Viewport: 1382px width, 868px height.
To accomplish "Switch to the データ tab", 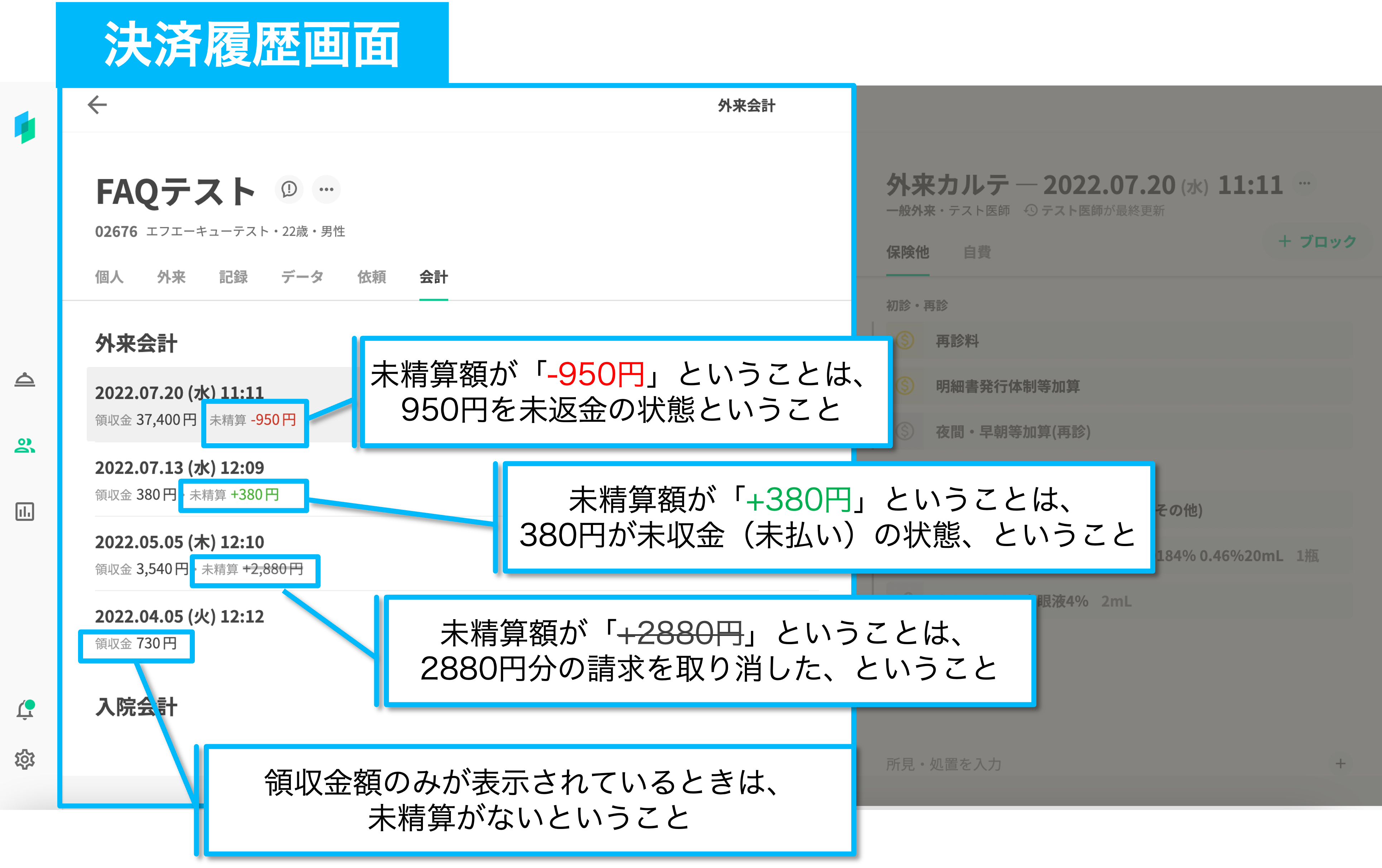I will (x=302, y=277).
